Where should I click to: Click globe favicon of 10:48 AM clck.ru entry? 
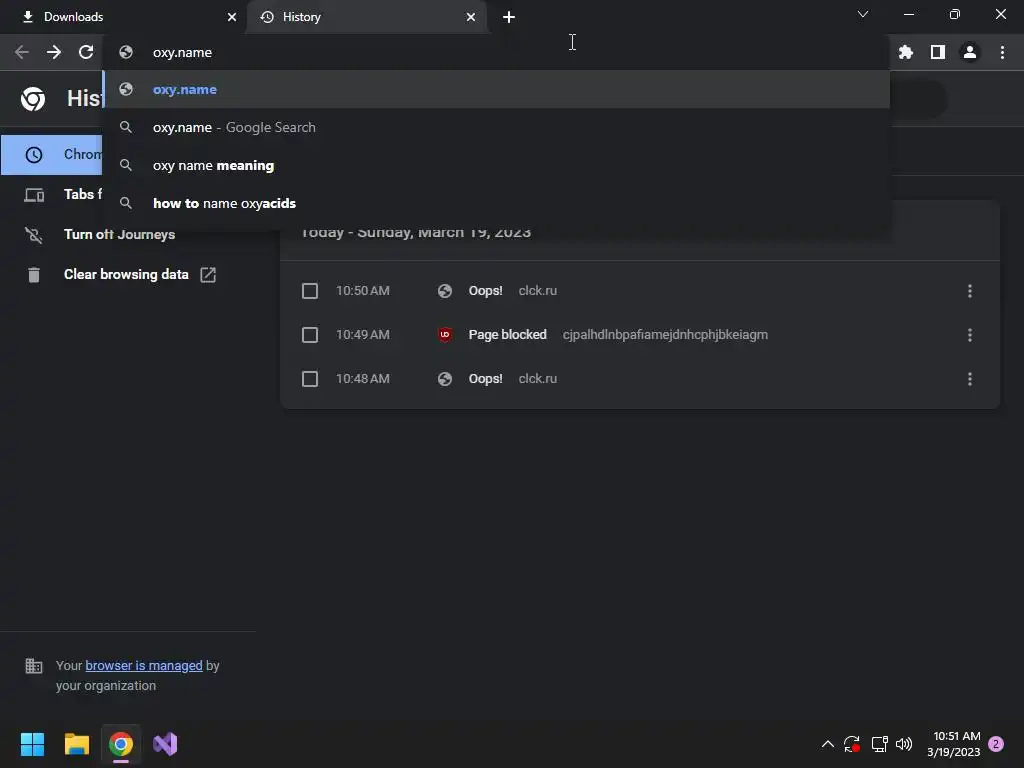tap(445, 379)
